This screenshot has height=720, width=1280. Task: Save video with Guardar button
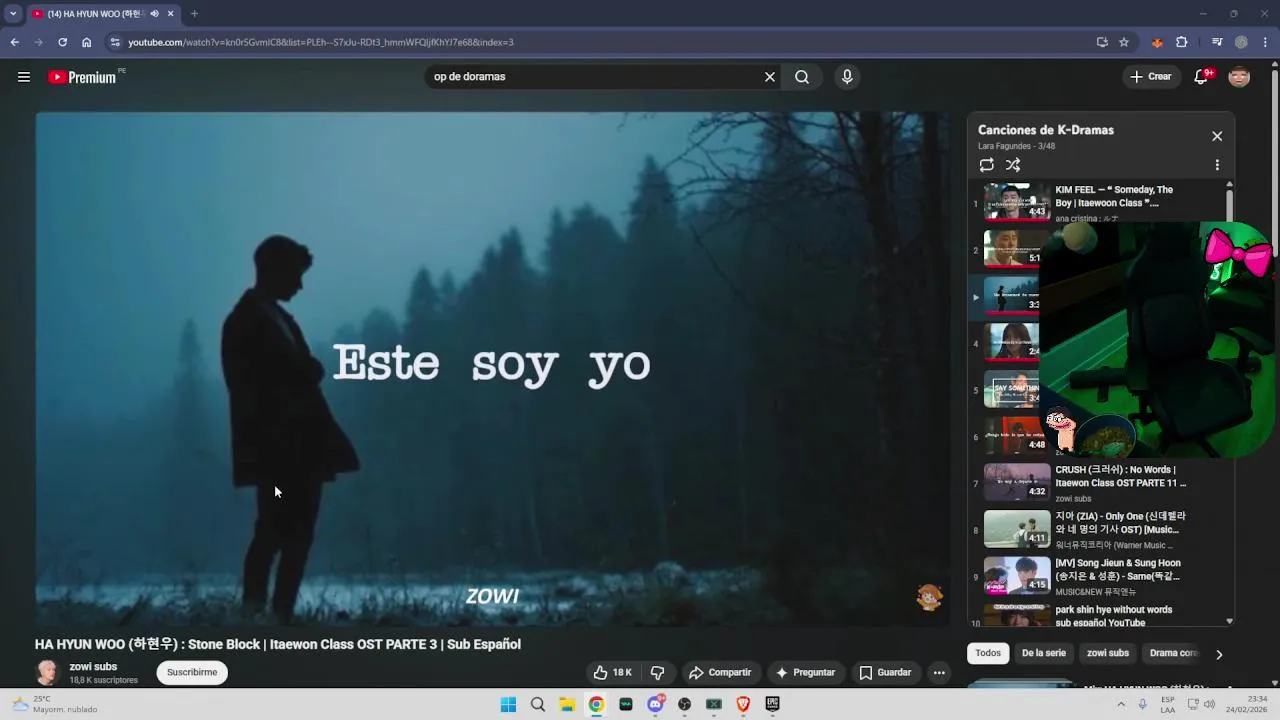point(885,673)
